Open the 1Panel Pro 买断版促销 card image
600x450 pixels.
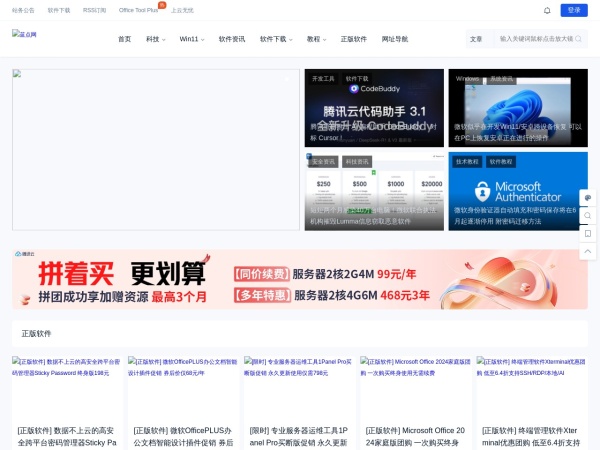(300, 386)
